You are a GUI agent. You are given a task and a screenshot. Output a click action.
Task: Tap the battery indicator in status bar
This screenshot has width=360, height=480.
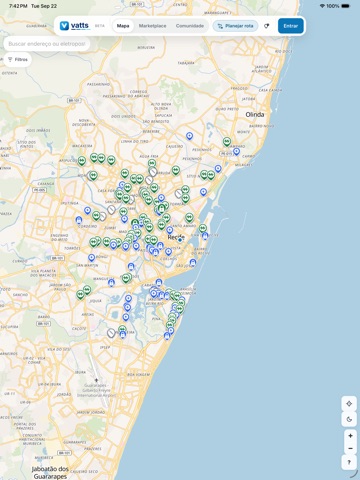346,6
